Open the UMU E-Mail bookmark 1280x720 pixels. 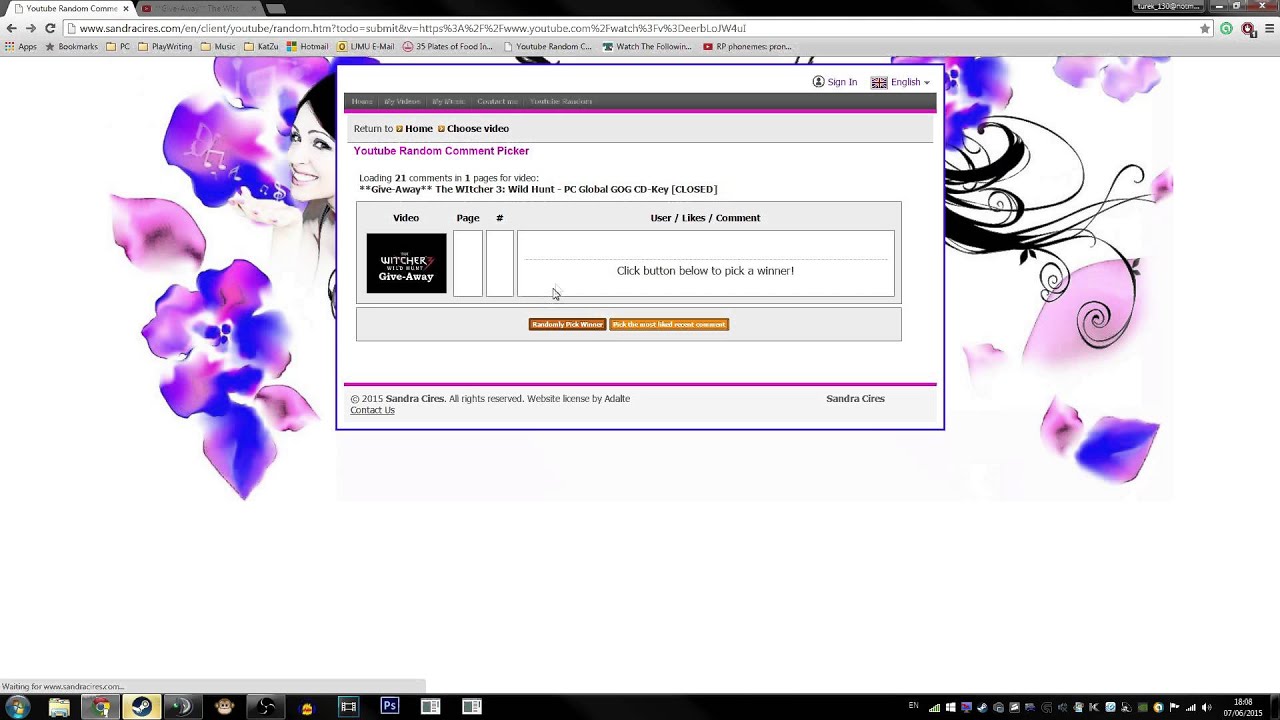[366, 46]
